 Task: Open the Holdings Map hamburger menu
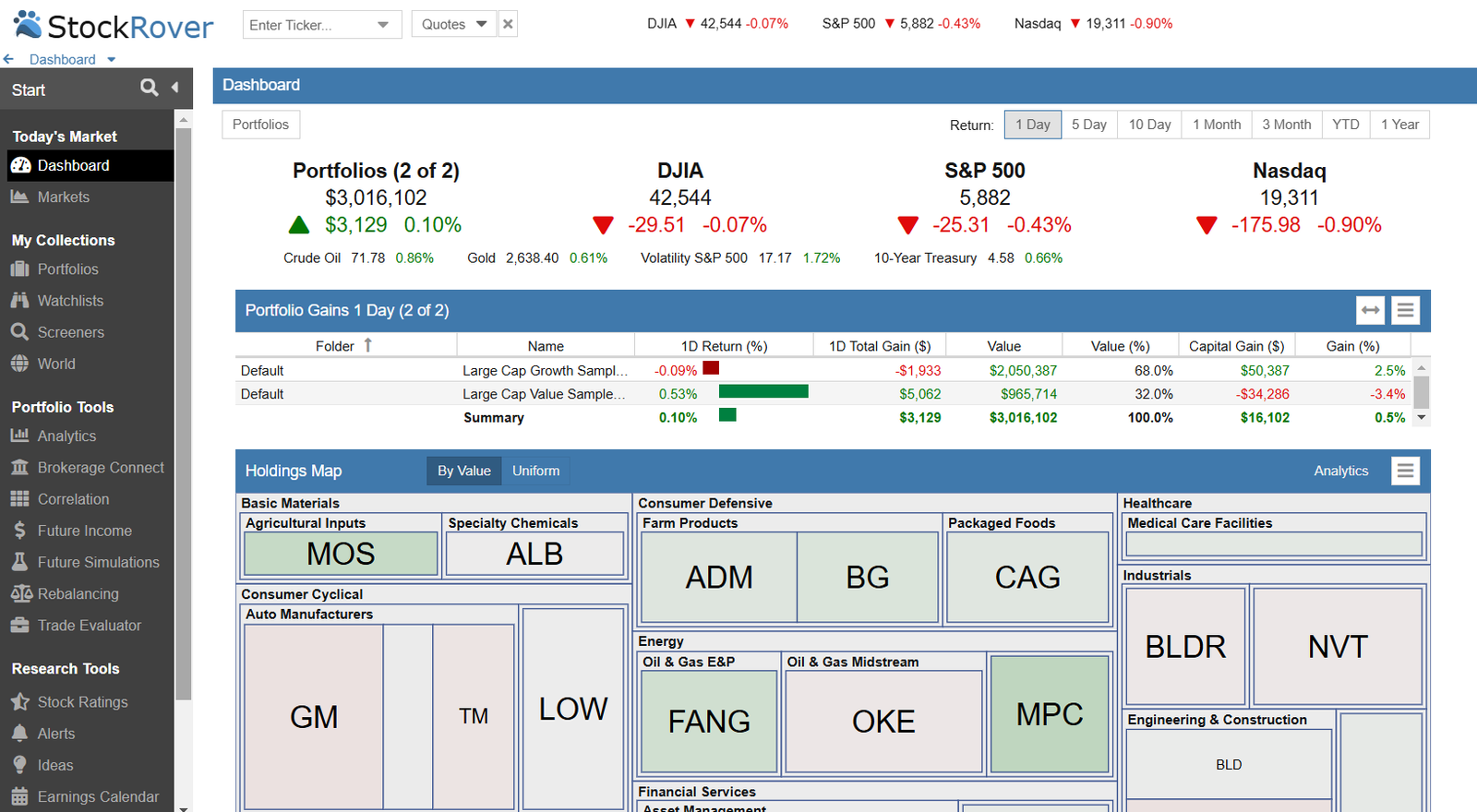click(x=1405, y=471)
